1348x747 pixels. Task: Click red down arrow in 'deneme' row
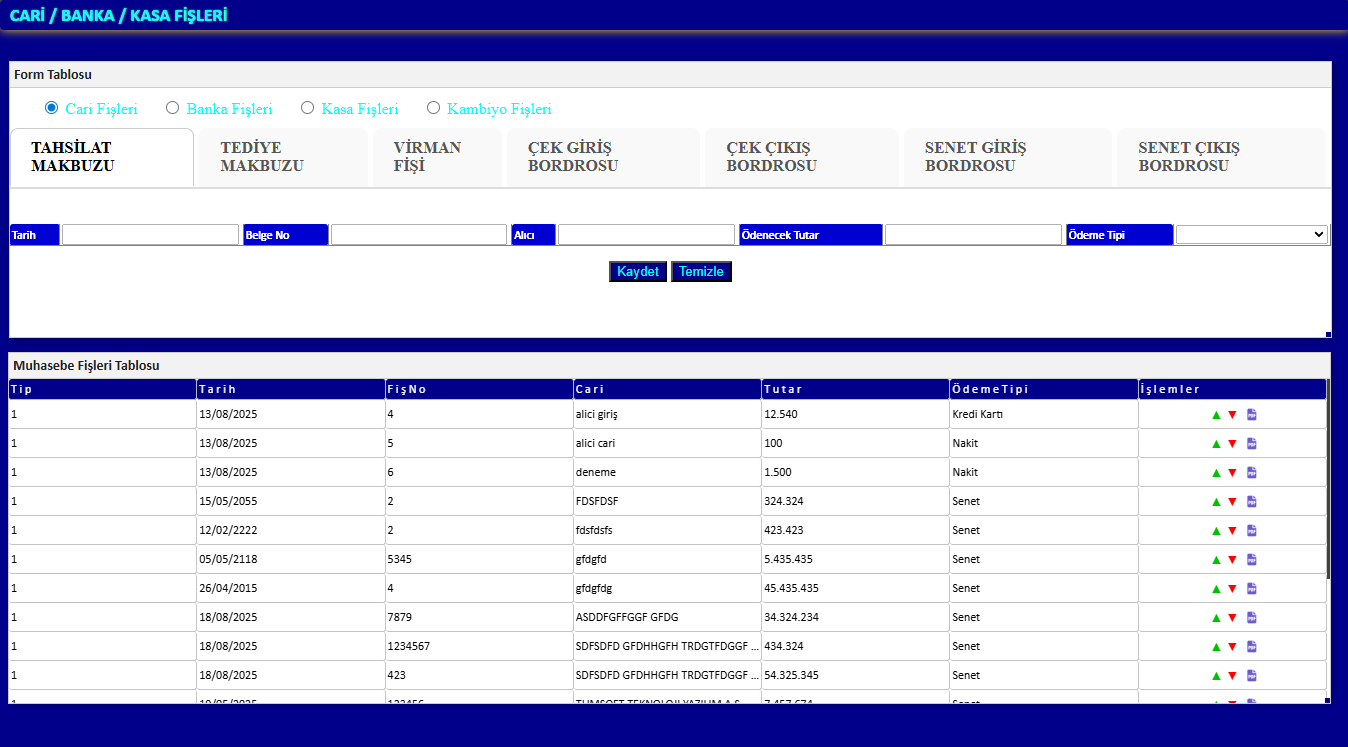point(1232,473)
